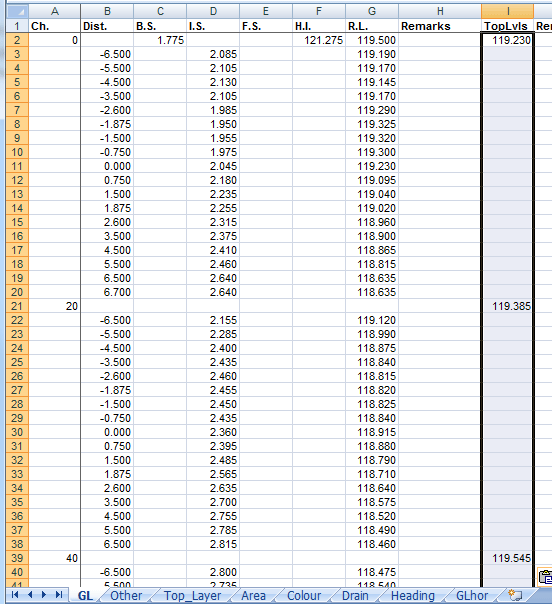Screen dimensions: 552x604
Task: Select column D header
Action: click(213, 12)
